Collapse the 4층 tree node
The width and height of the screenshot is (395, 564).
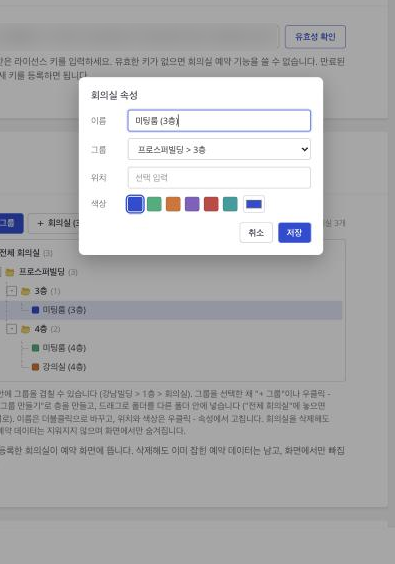pos(12,329)
